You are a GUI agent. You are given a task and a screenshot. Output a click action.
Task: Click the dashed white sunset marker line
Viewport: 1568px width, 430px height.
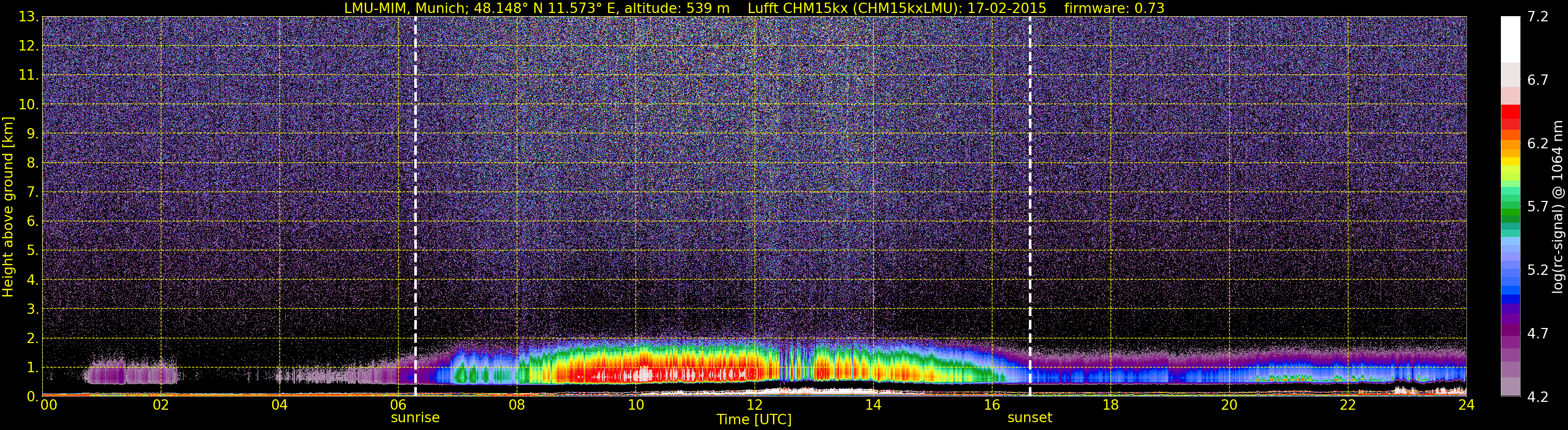pos(1030,206)
